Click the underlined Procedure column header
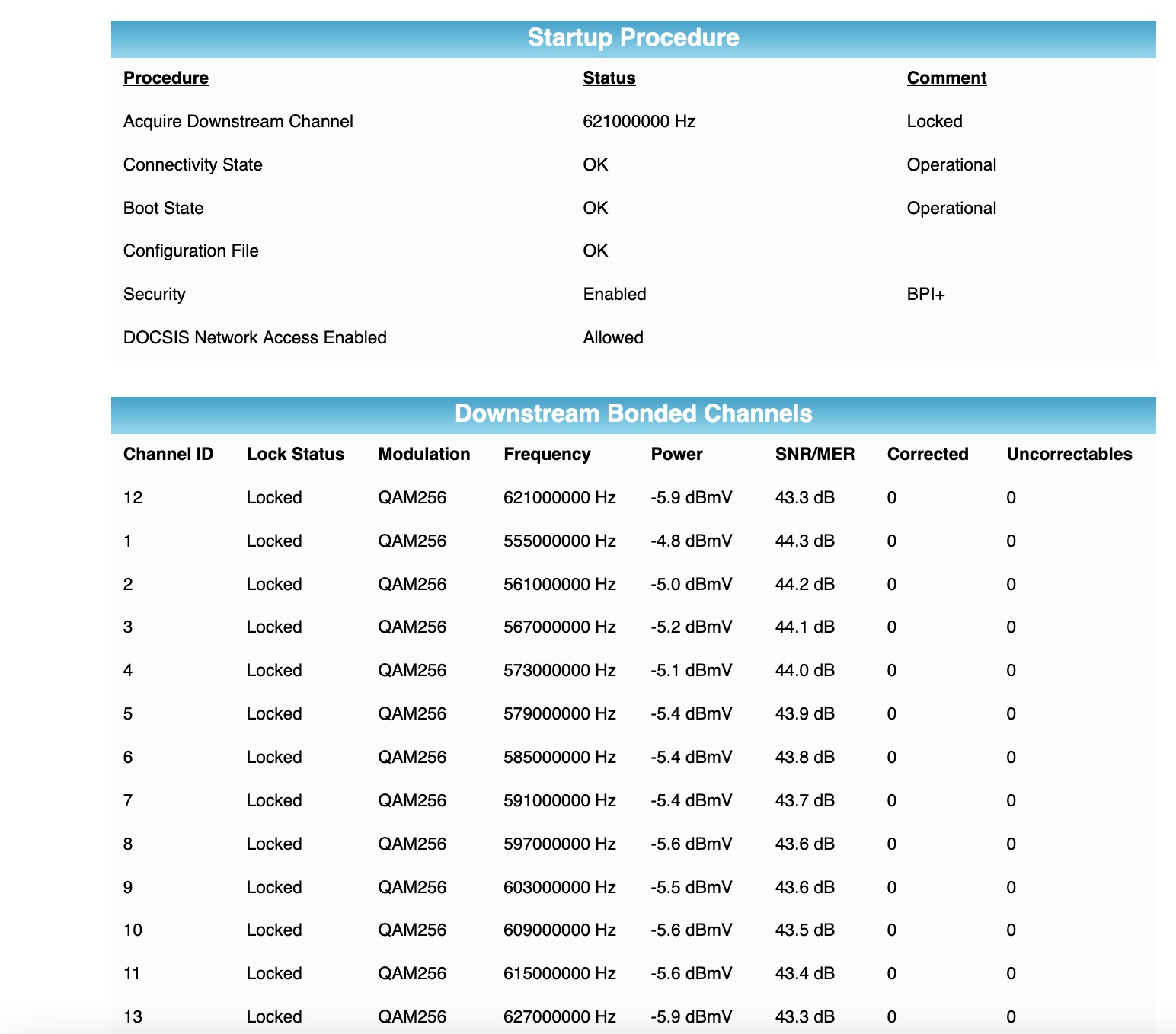This screenshot has height=1034, width=1176. click(165, 77)
